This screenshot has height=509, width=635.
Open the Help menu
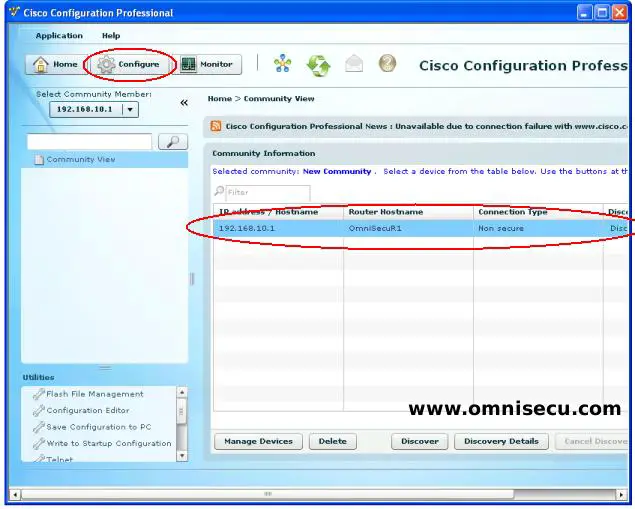click(x=111, y=36)
